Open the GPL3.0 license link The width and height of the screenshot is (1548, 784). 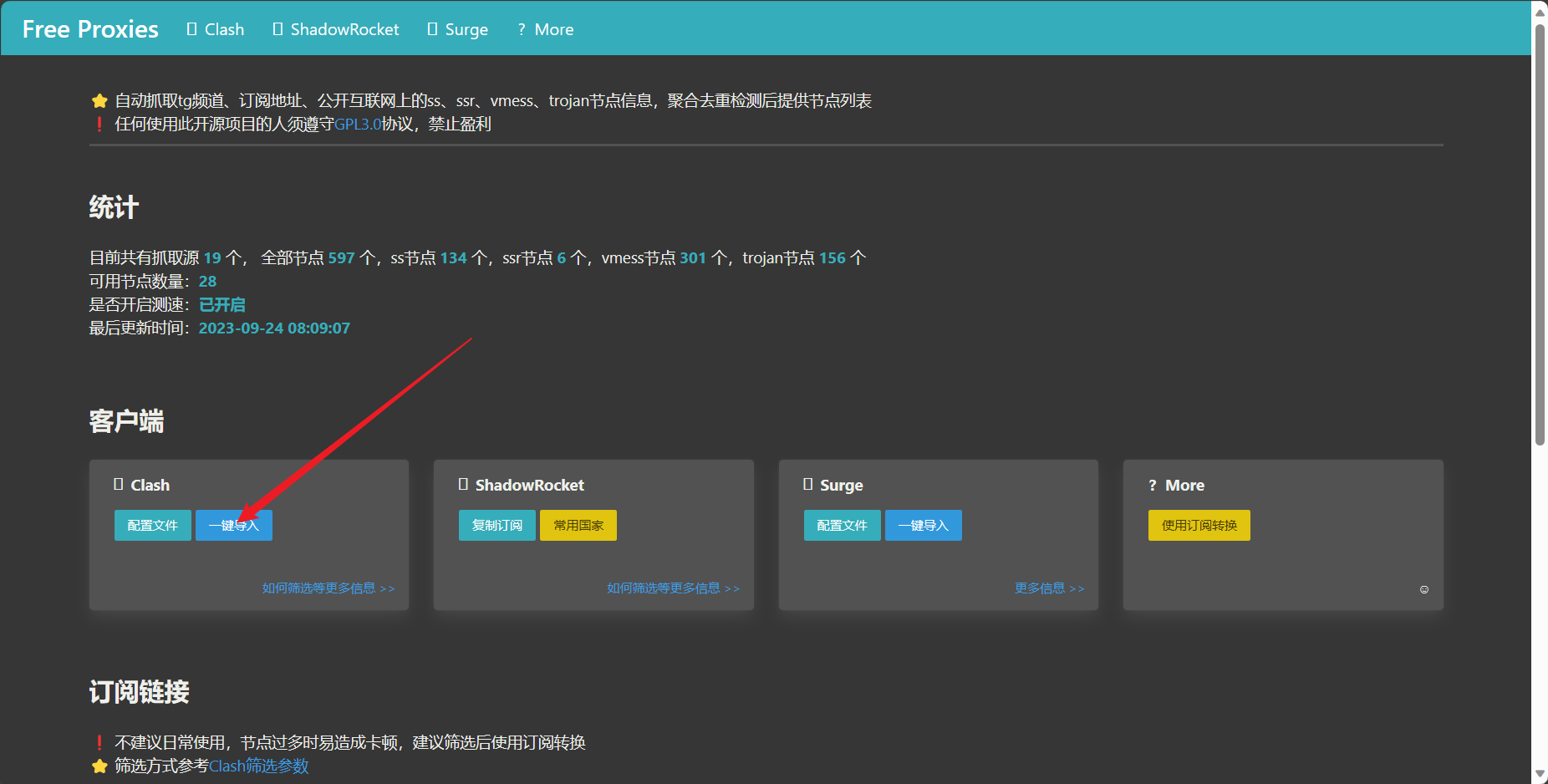[358, 125]
